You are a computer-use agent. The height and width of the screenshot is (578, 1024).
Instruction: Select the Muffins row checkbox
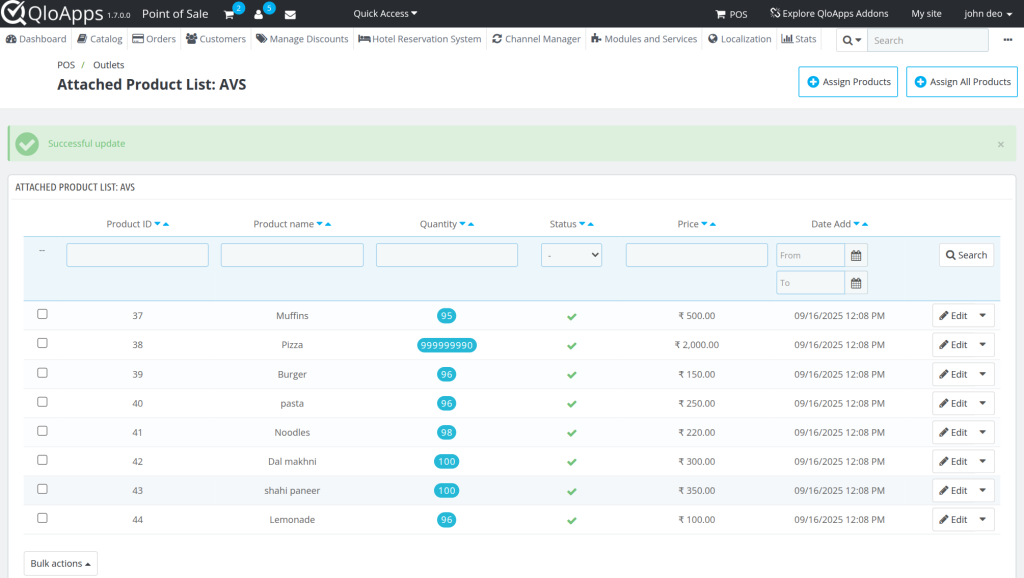(42, 314)
